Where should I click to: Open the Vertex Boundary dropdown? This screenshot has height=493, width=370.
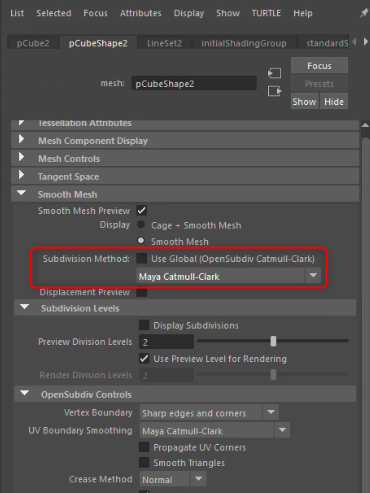coord(209,413)
